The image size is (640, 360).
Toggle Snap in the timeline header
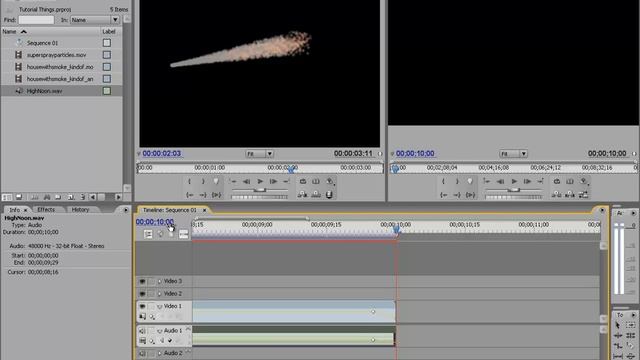tap(149, 234)
